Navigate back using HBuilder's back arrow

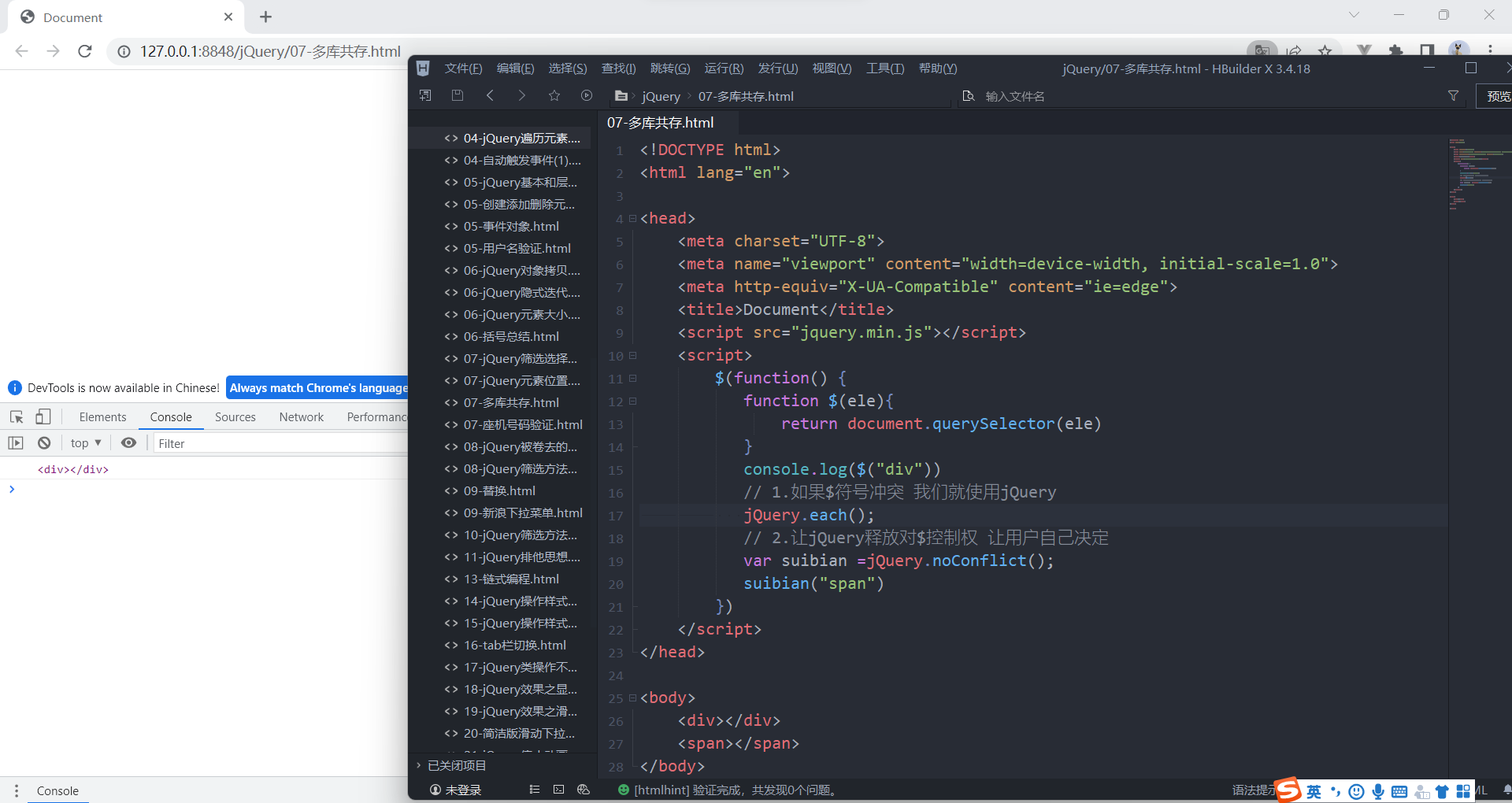click(490, 94)
